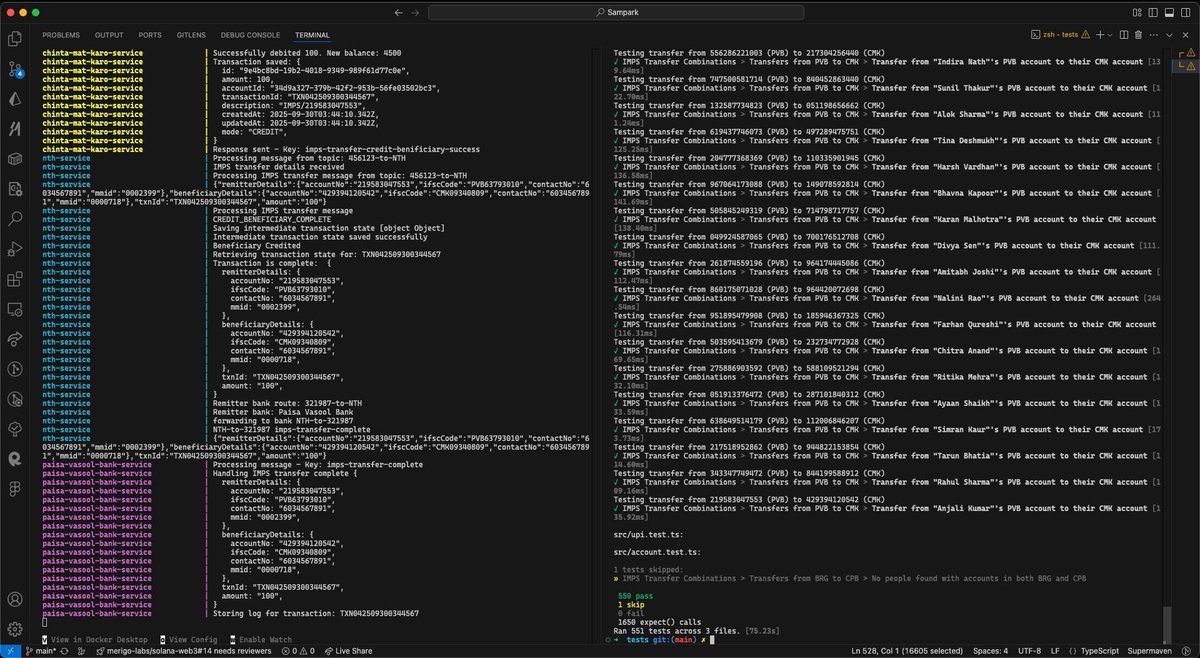Click the new terminal plus icon
Viewport: 1200px width, 658px height.
1098,34
